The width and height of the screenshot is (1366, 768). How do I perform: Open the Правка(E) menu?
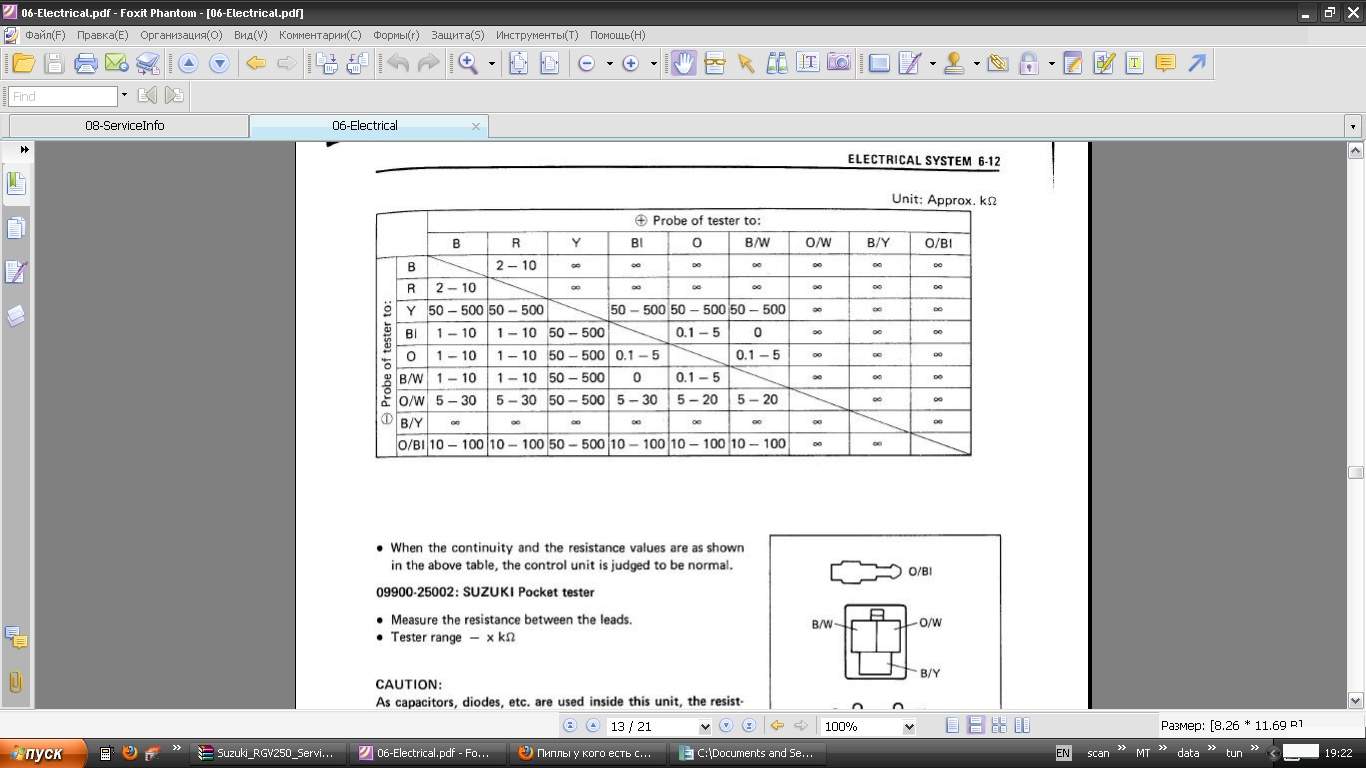[102, 35]
